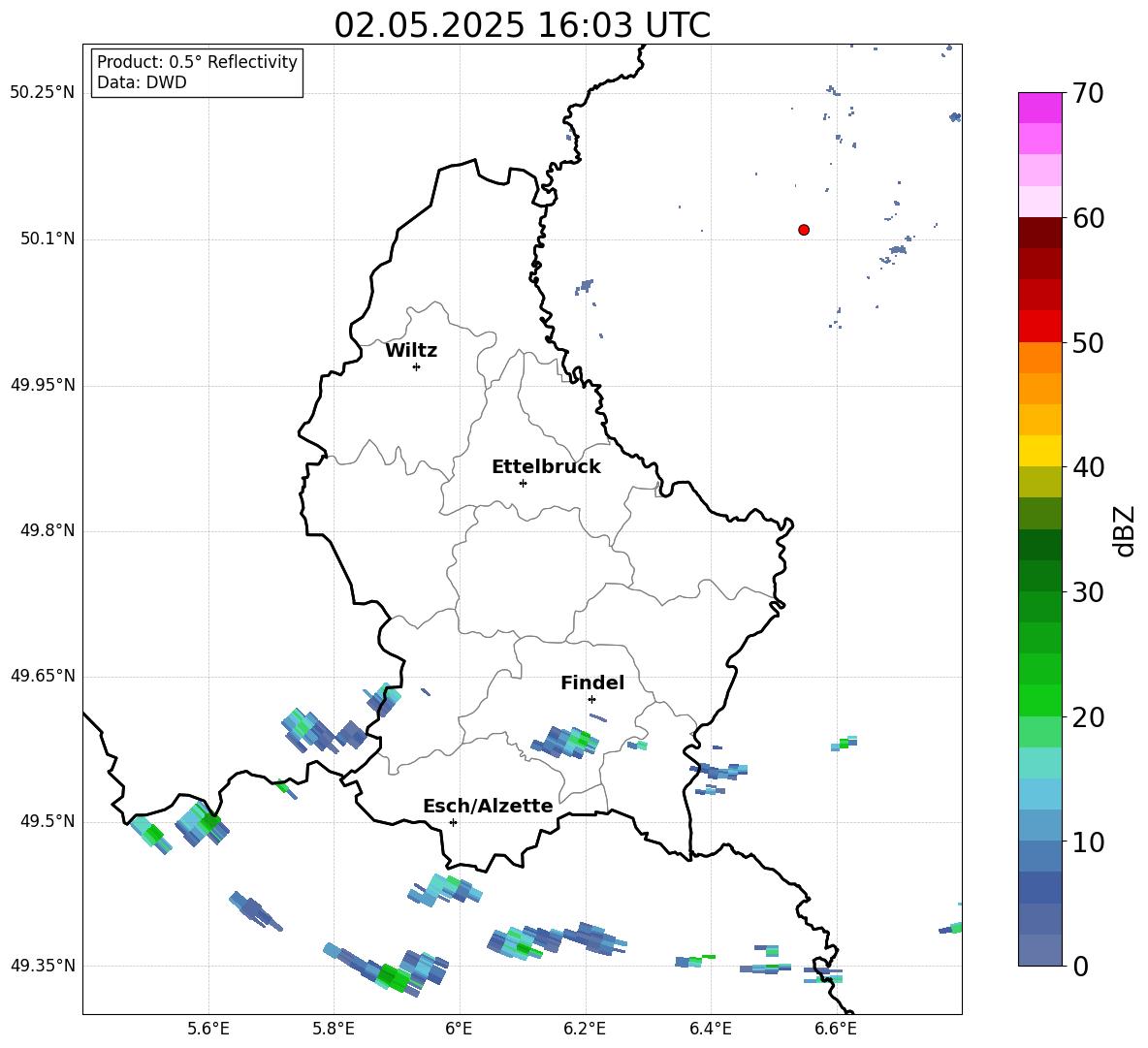Click the dBZ colorbar label

pos(1125,530)
